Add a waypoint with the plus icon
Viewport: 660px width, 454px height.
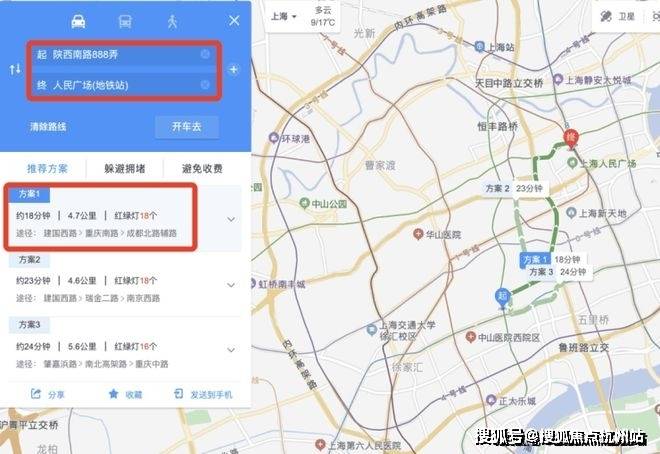[233, 69]
